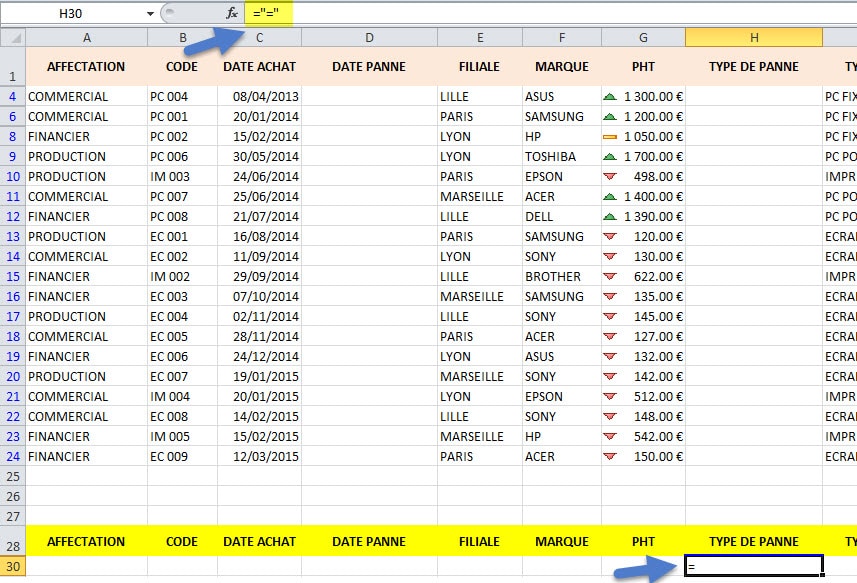
Task: Click the green up-arrow icon in DELL row 12
Action: click(x=610, y=217)
